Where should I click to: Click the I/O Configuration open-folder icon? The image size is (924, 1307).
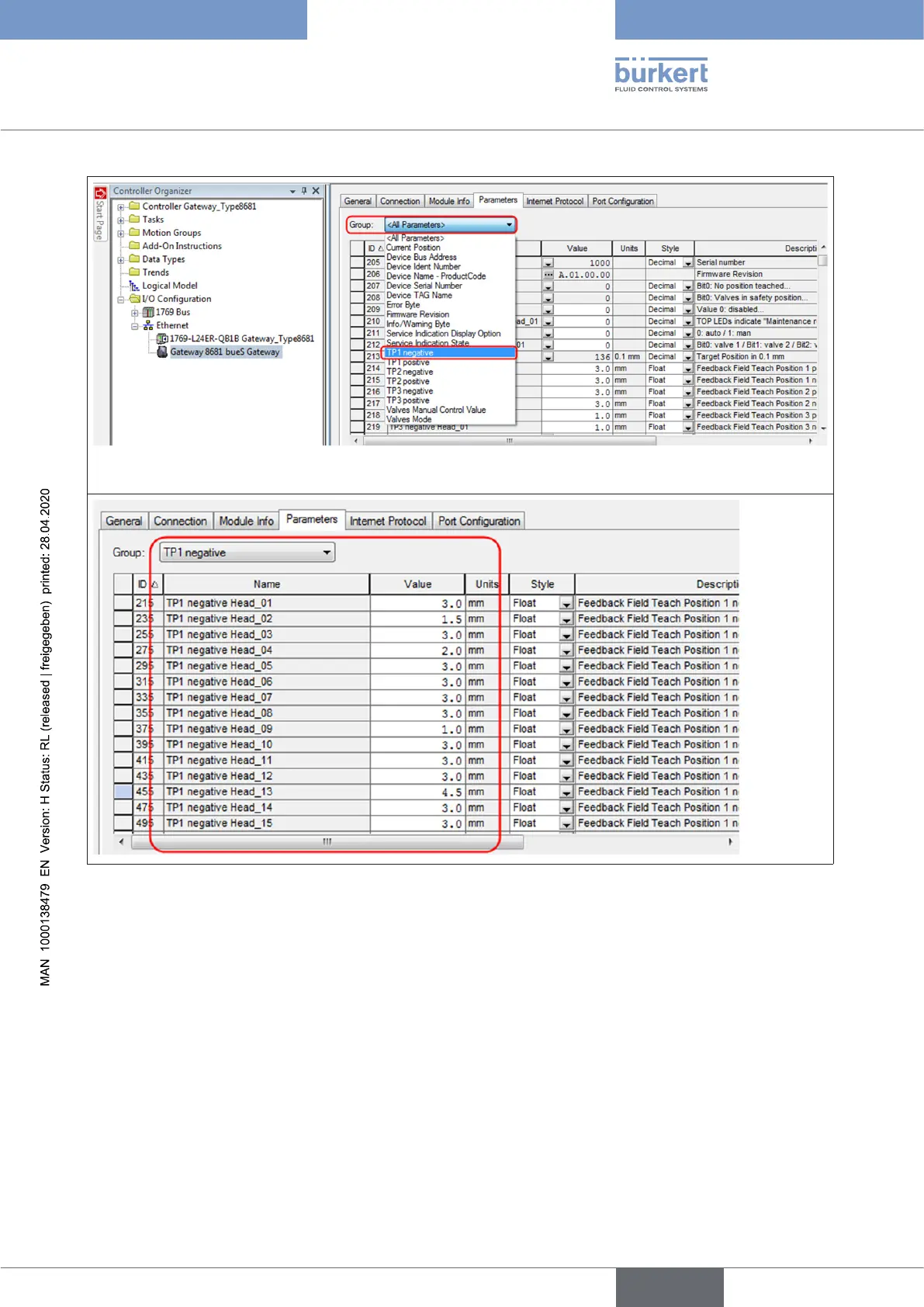pos(135,299)
